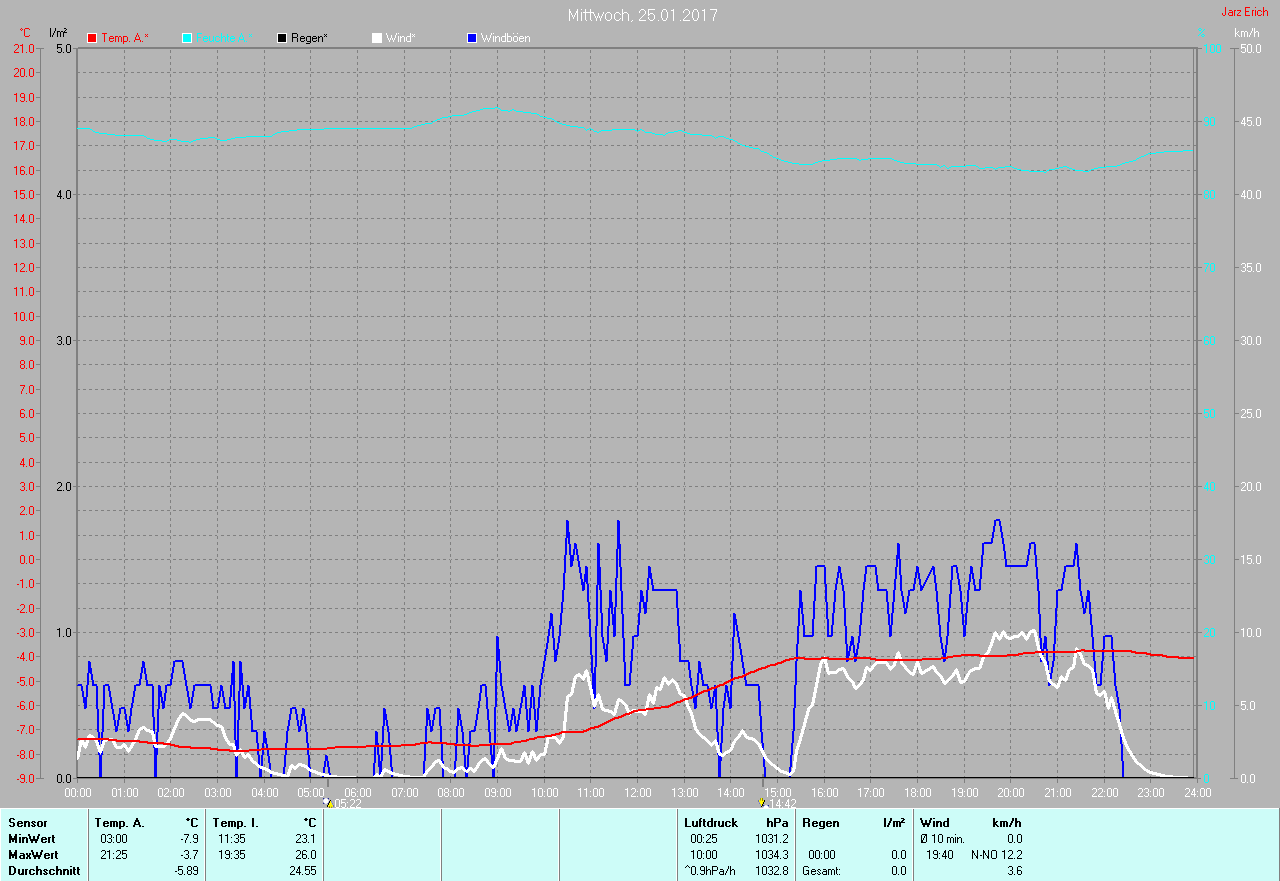Viewport: 1280px width, 881px height.
Task: Click the maximum outdoor temperature value -3.7
Action: [x=189, y=855]
